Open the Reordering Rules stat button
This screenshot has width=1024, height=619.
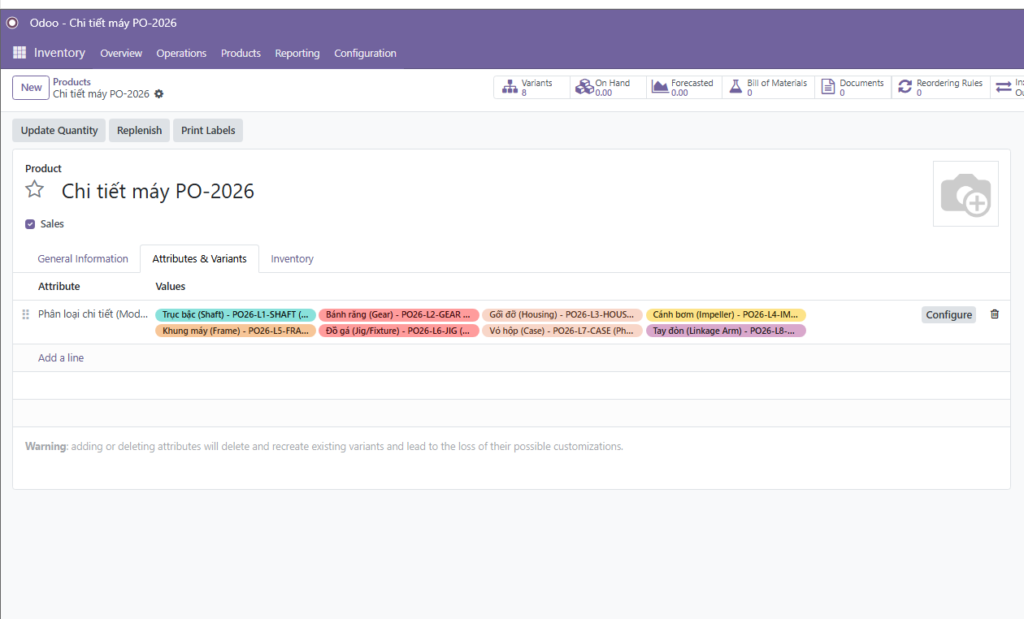(x=940, y=88)
